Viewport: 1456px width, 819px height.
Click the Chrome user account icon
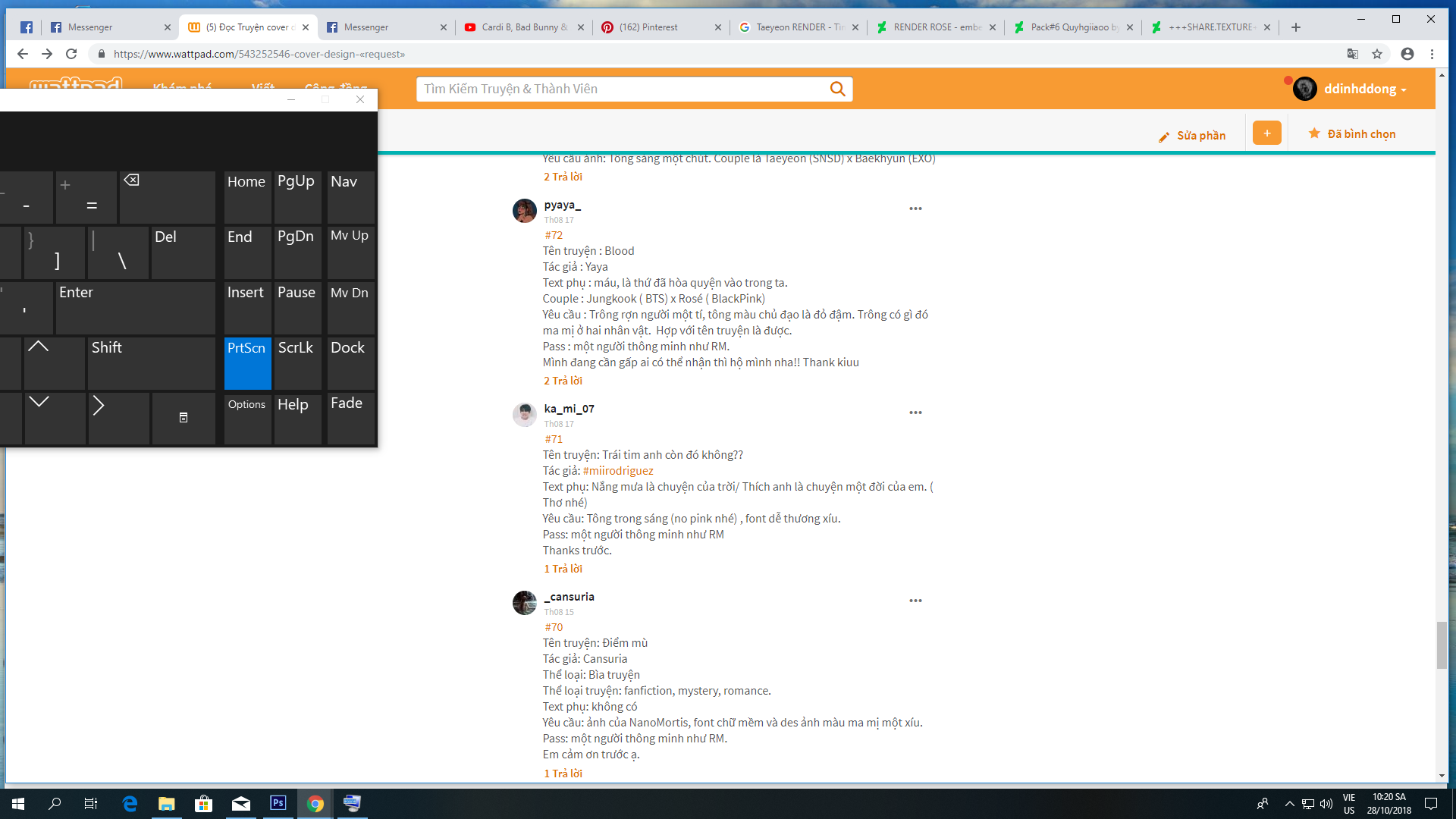pyautogui.click(x=1407, y=54)
